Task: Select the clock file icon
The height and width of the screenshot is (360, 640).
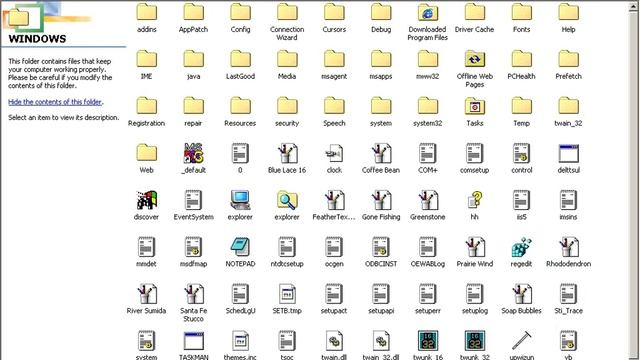Action: (334, 153)
